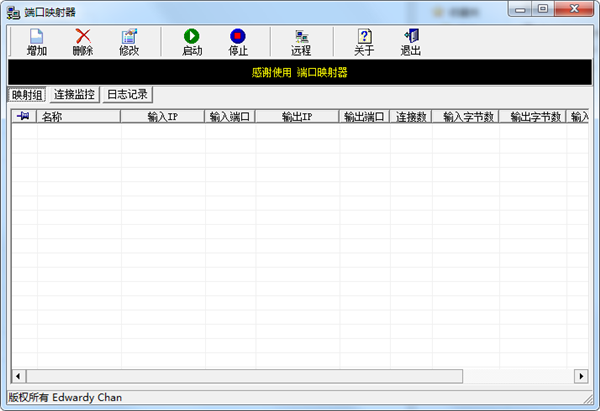The image size is (600, 411).
Task: Switch to the 连接监控 tab
Action: [x=75, y=95]
